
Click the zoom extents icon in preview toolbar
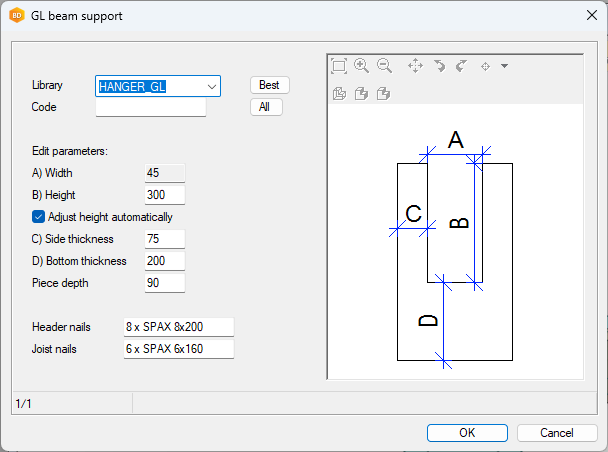click(x=339, y=66)
